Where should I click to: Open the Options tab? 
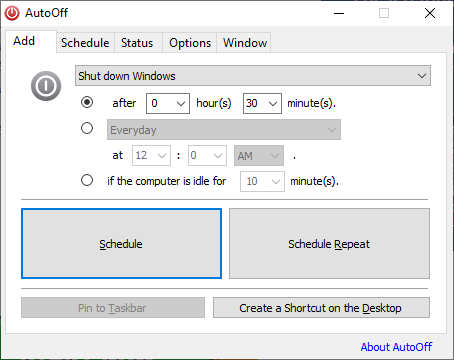click(190, 43)
